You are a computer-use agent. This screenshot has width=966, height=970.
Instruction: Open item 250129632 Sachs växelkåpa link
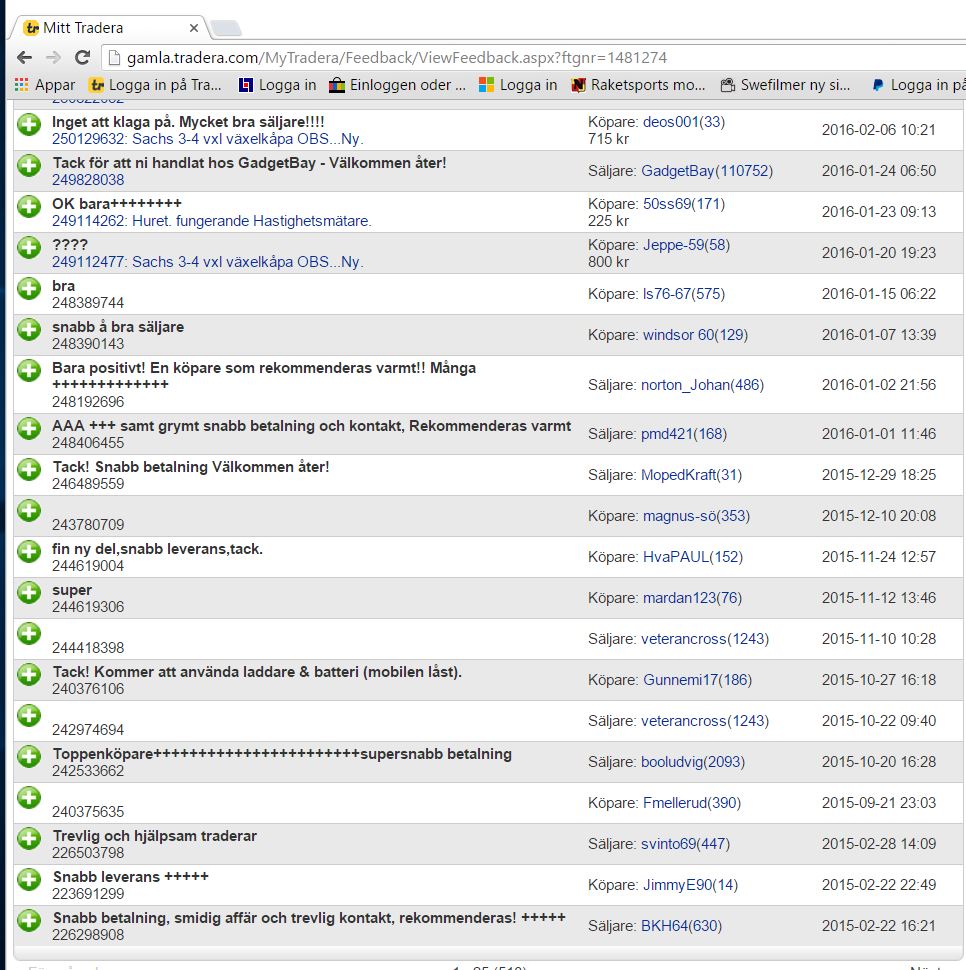coord(207,139)
